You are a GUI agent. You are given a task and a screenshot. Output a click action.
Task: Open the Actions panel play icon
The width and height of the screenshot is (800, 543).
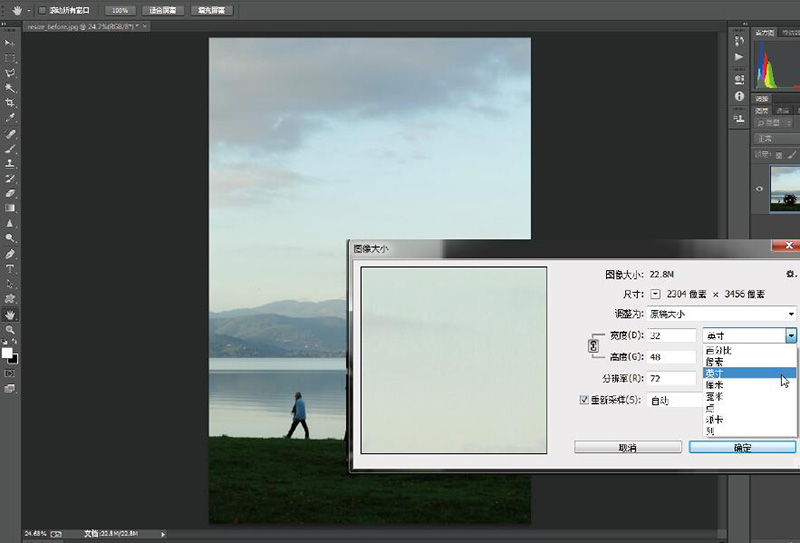coord(739,57)
